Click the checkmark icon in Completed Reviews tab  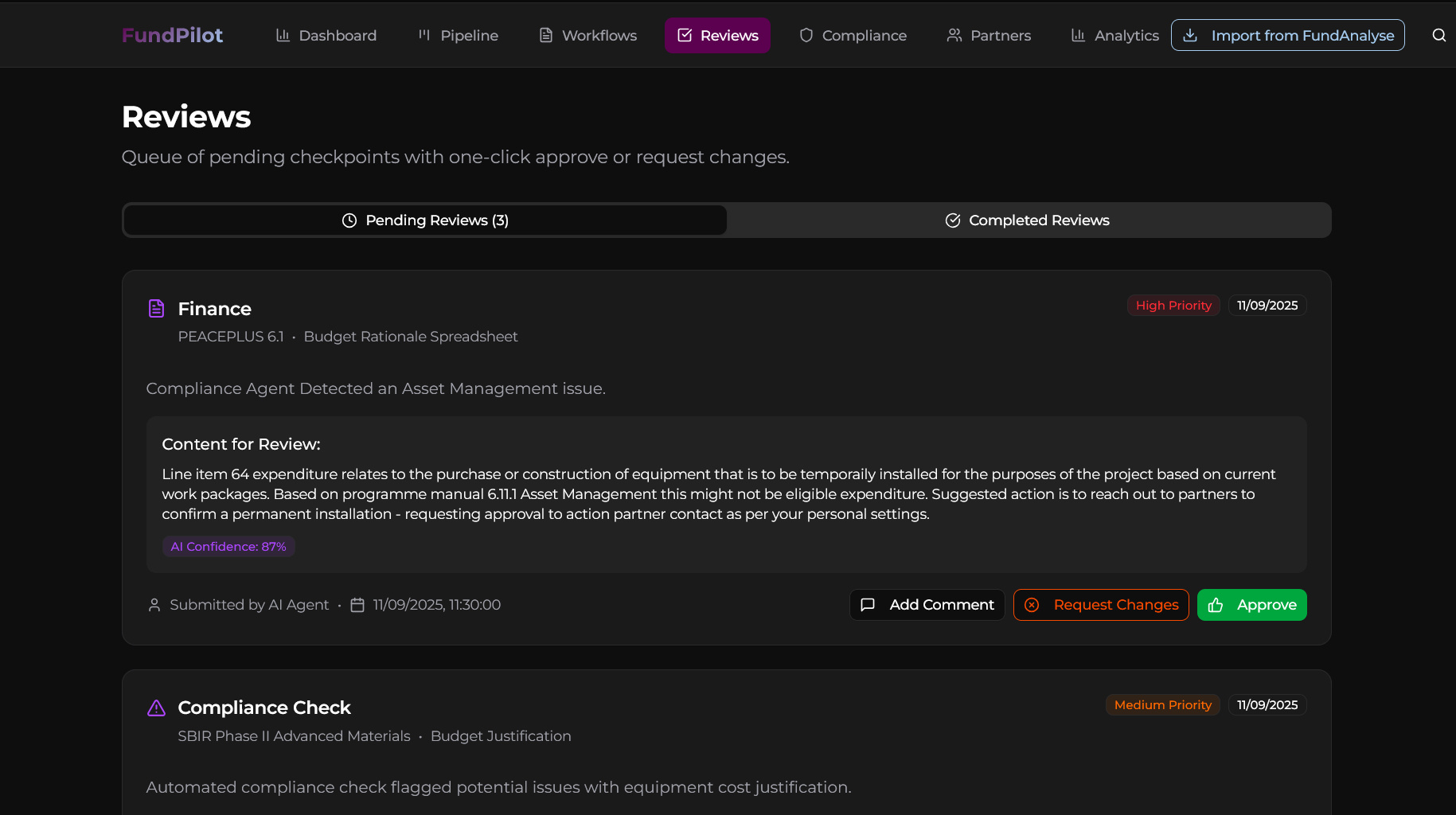[952, 220]
